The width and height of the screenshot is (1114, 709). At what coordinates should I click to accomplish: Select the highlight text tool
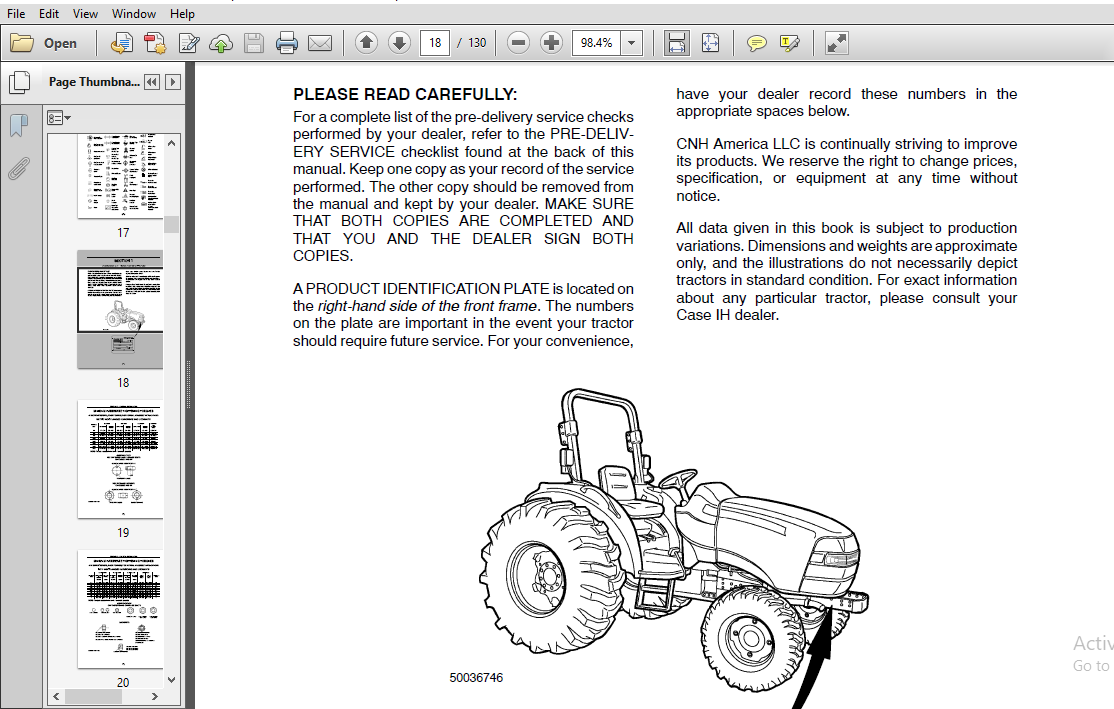pos(789,43)
